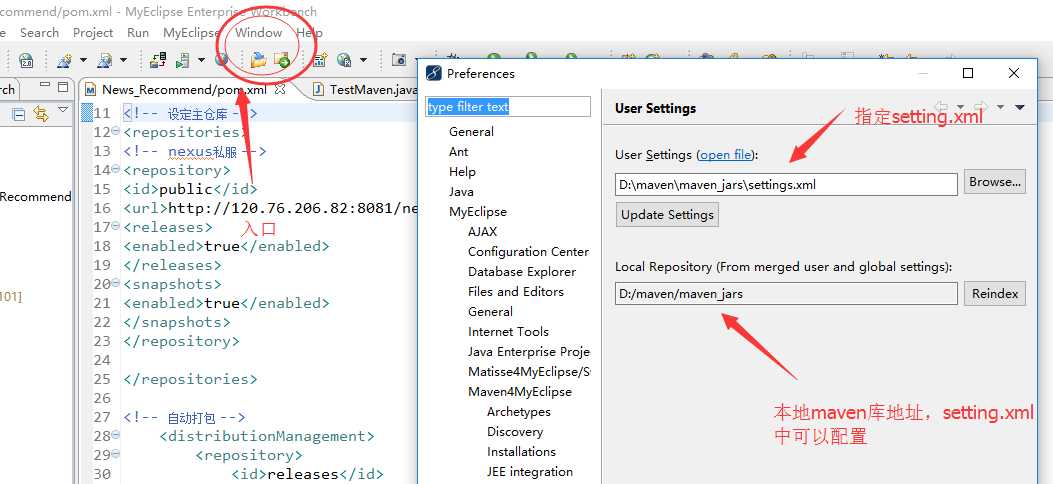Switch to the News_Recommend/pom.xml tab
1053x484 pixels.
[185, 89]
